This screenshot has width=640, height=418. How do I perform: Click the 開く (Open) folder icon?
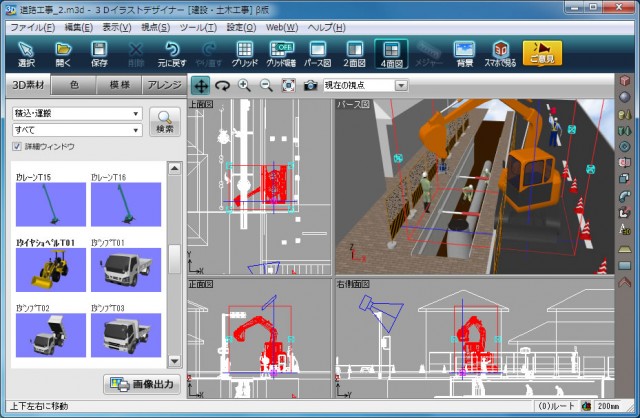63,53
